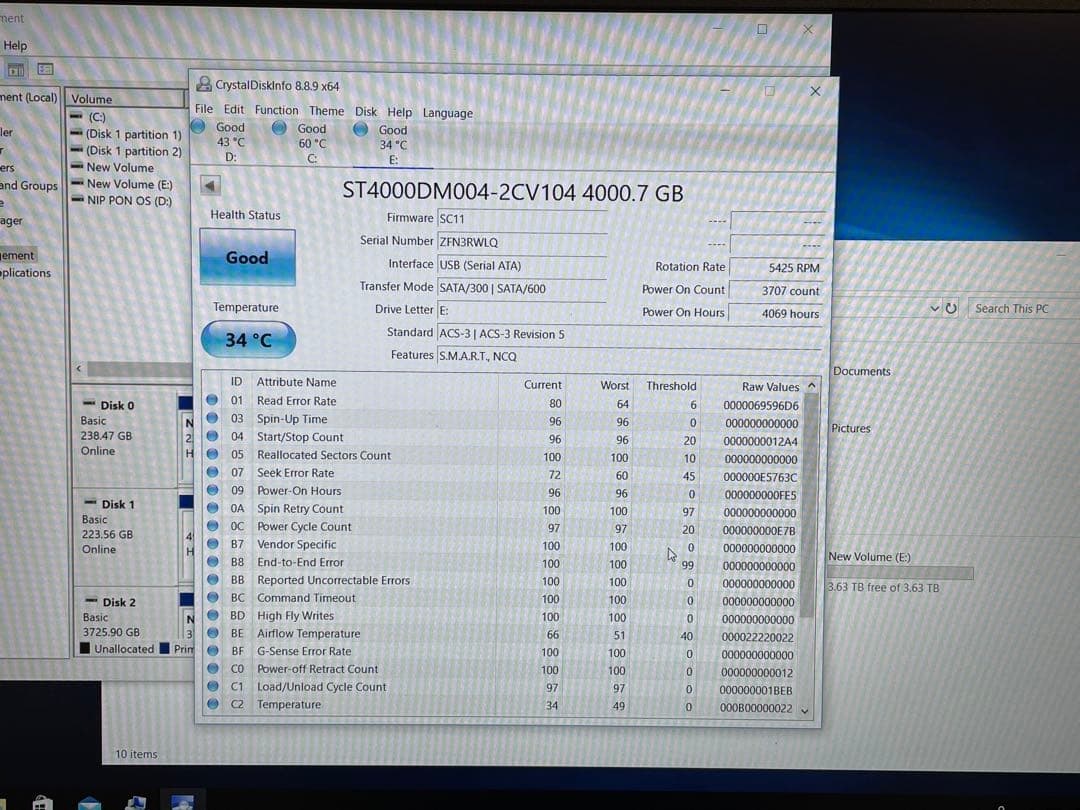Image resolution: width=1080 pixels, height=810 pixels.
Task: Click the Airflow Temperature status circle
Action: tap(212, 632)
